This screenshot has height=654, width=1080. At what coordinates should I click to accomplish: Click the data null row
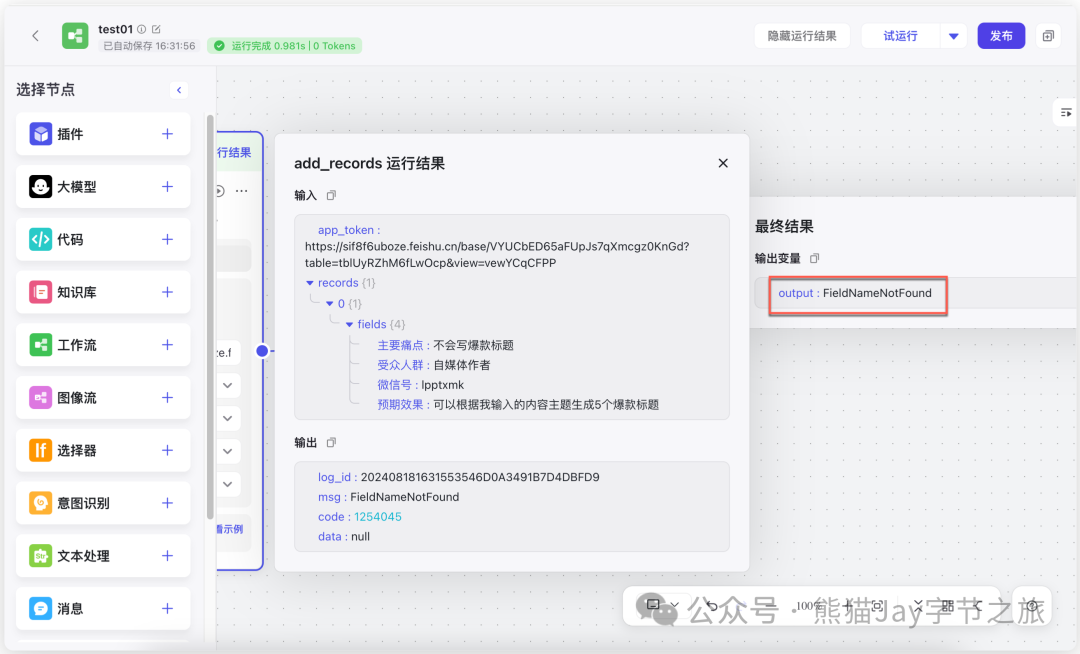(344, 536)
